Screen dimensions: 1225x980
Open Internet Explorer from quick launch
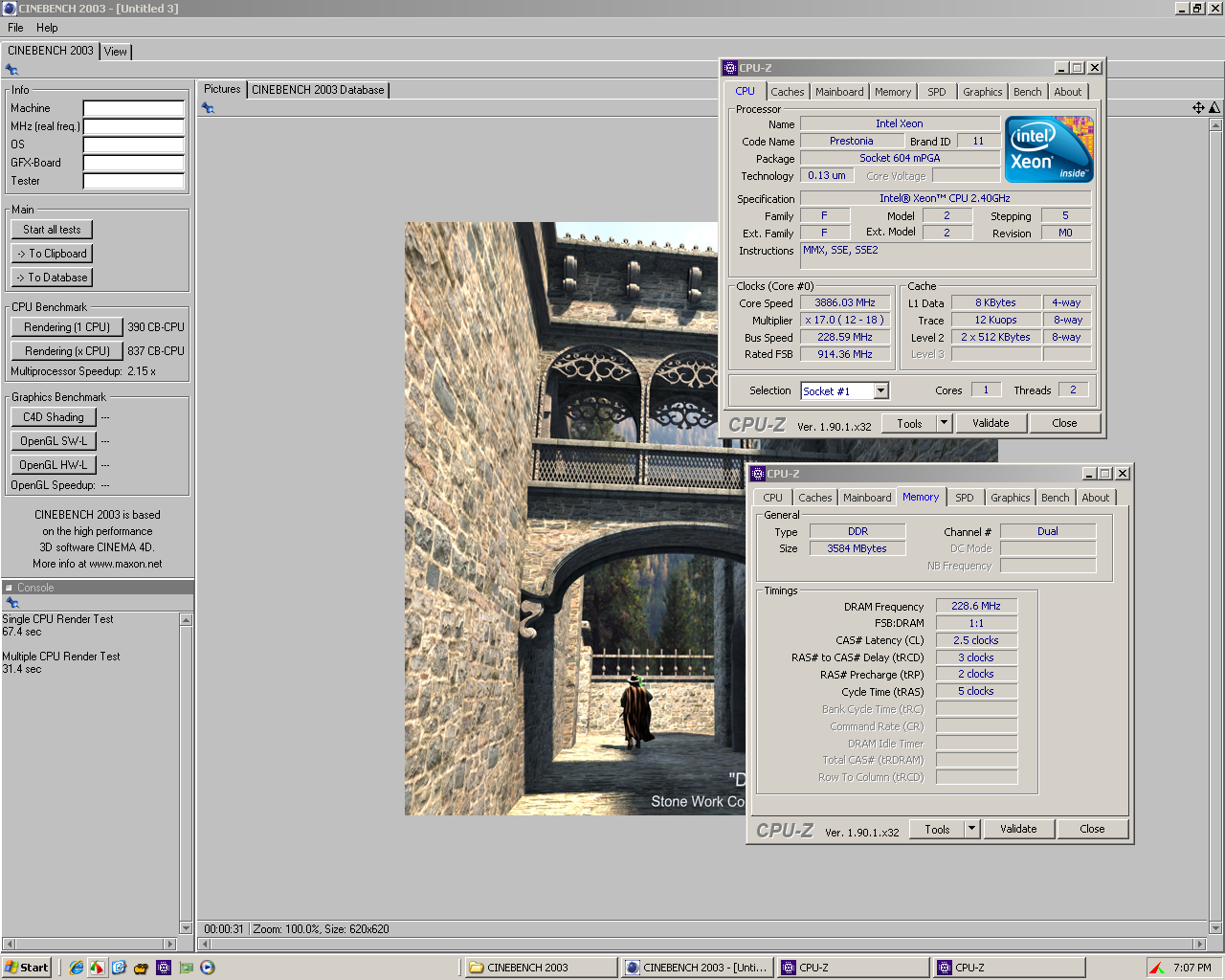(76, 968)
